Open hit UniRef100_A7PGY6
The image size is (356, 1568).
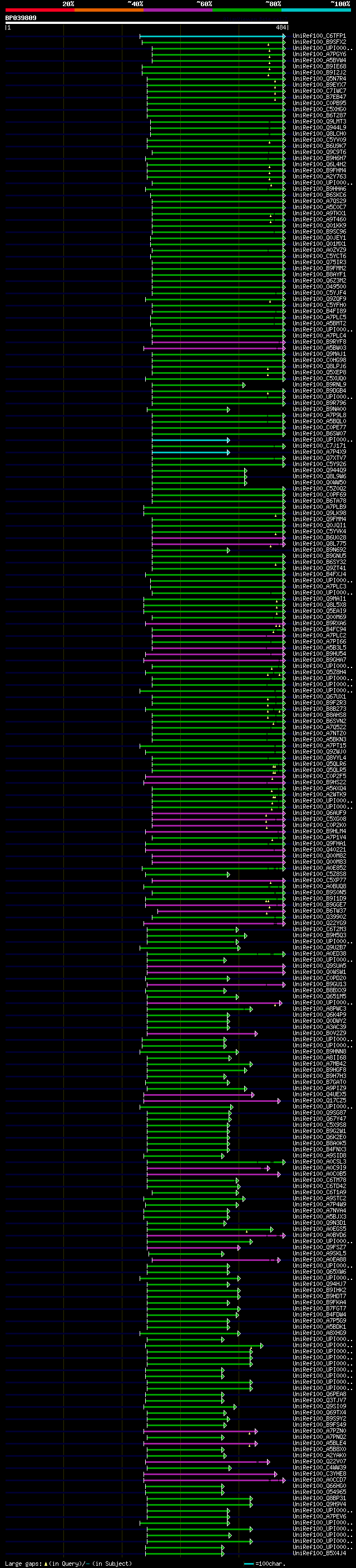319,54
